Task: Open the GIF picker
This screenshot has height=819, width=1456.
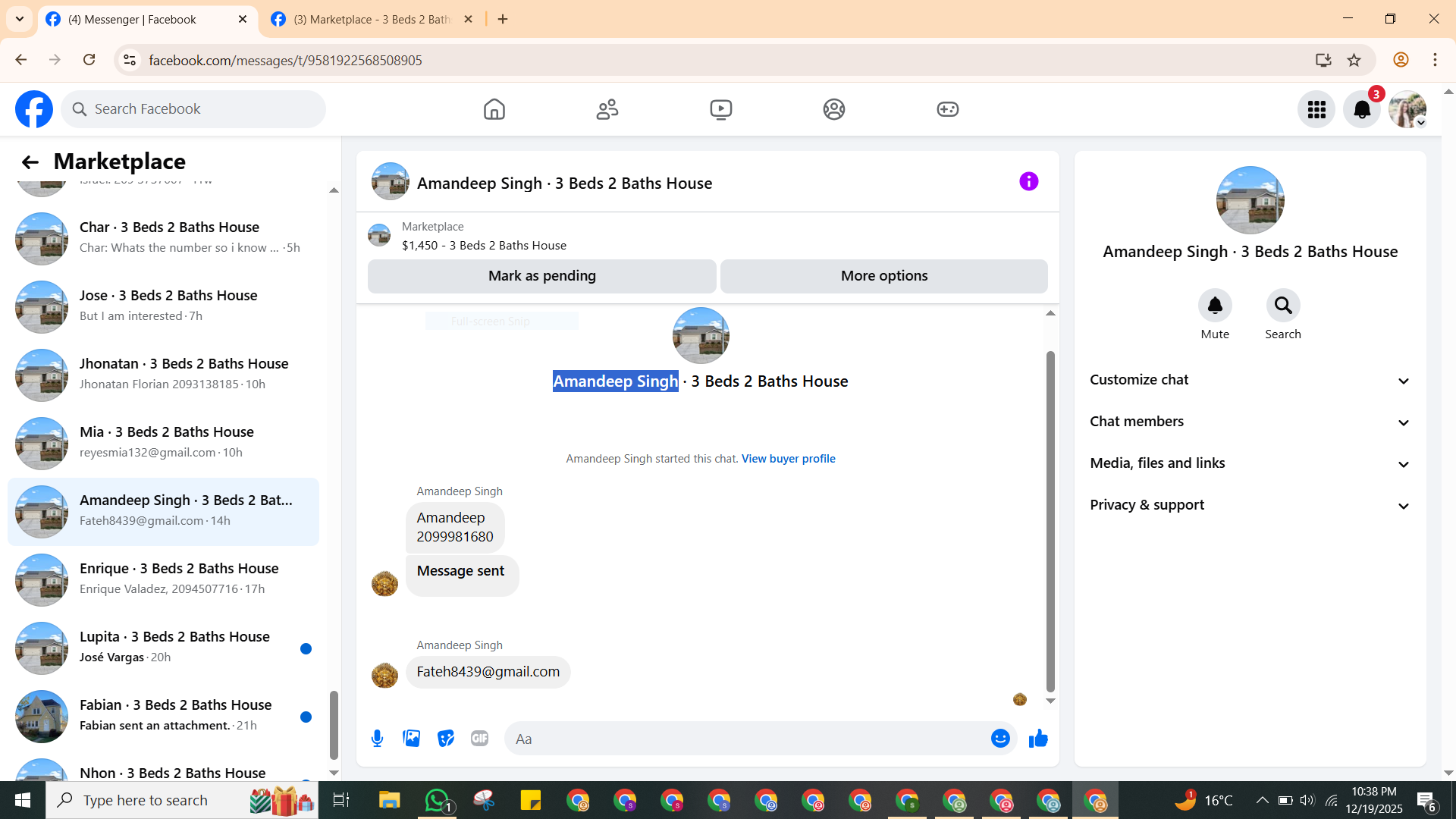Action: click(479, 739)
